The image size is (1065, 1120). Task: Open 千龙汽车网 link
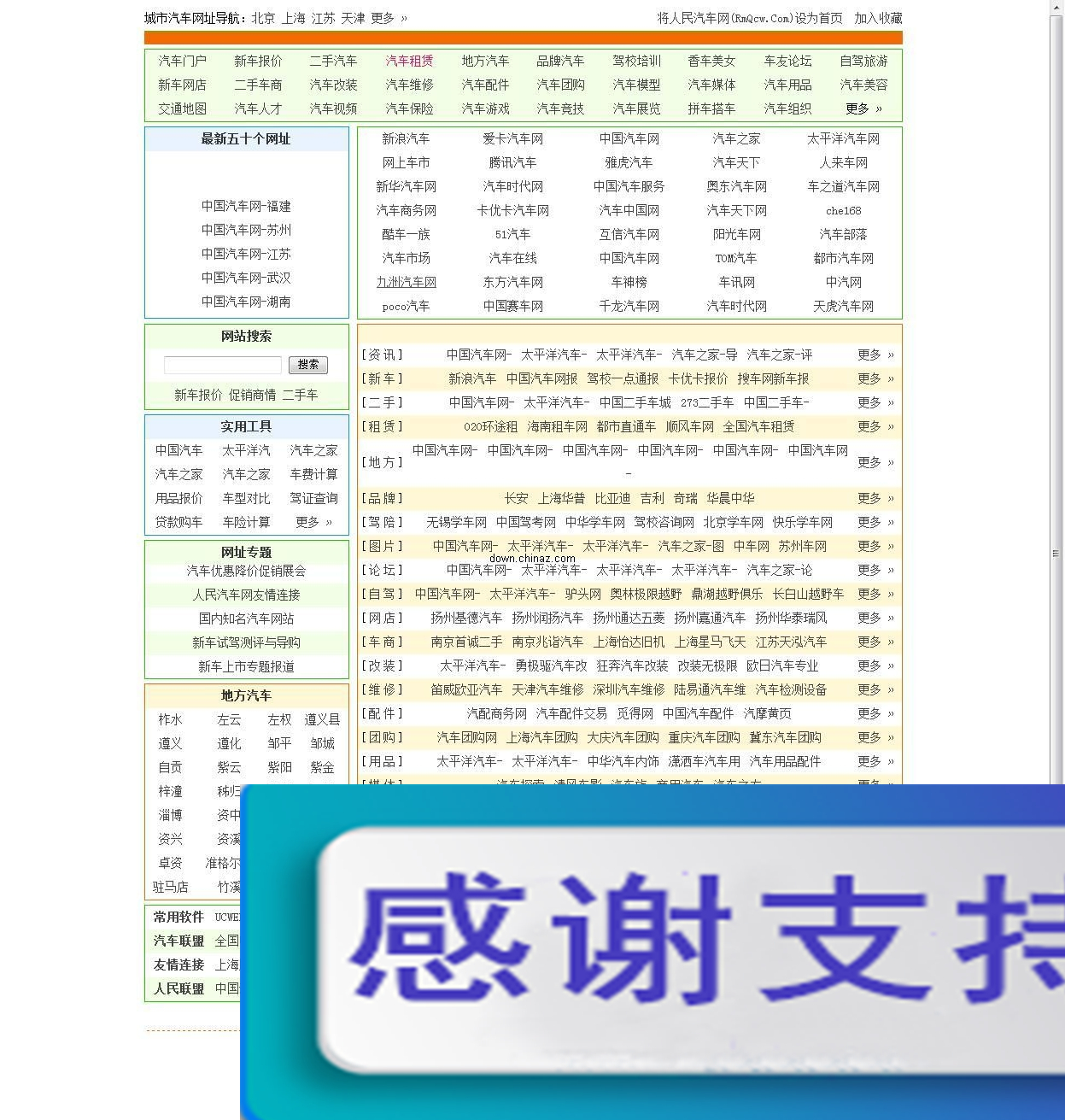629,306
